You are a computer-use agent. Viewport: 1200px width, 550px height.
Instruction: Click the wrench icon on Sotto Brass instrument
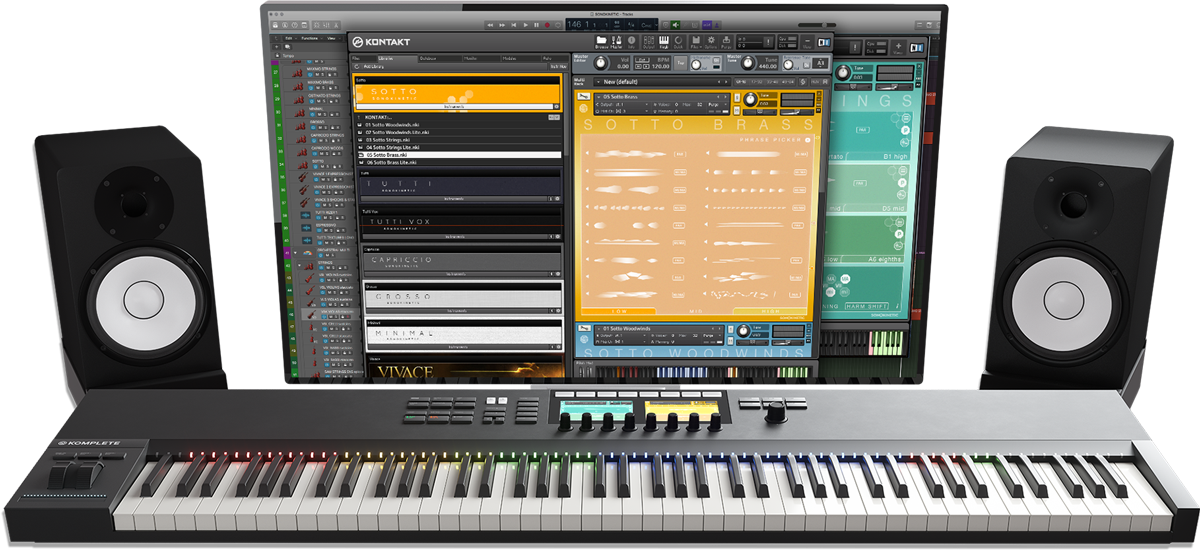click(584, 96)
